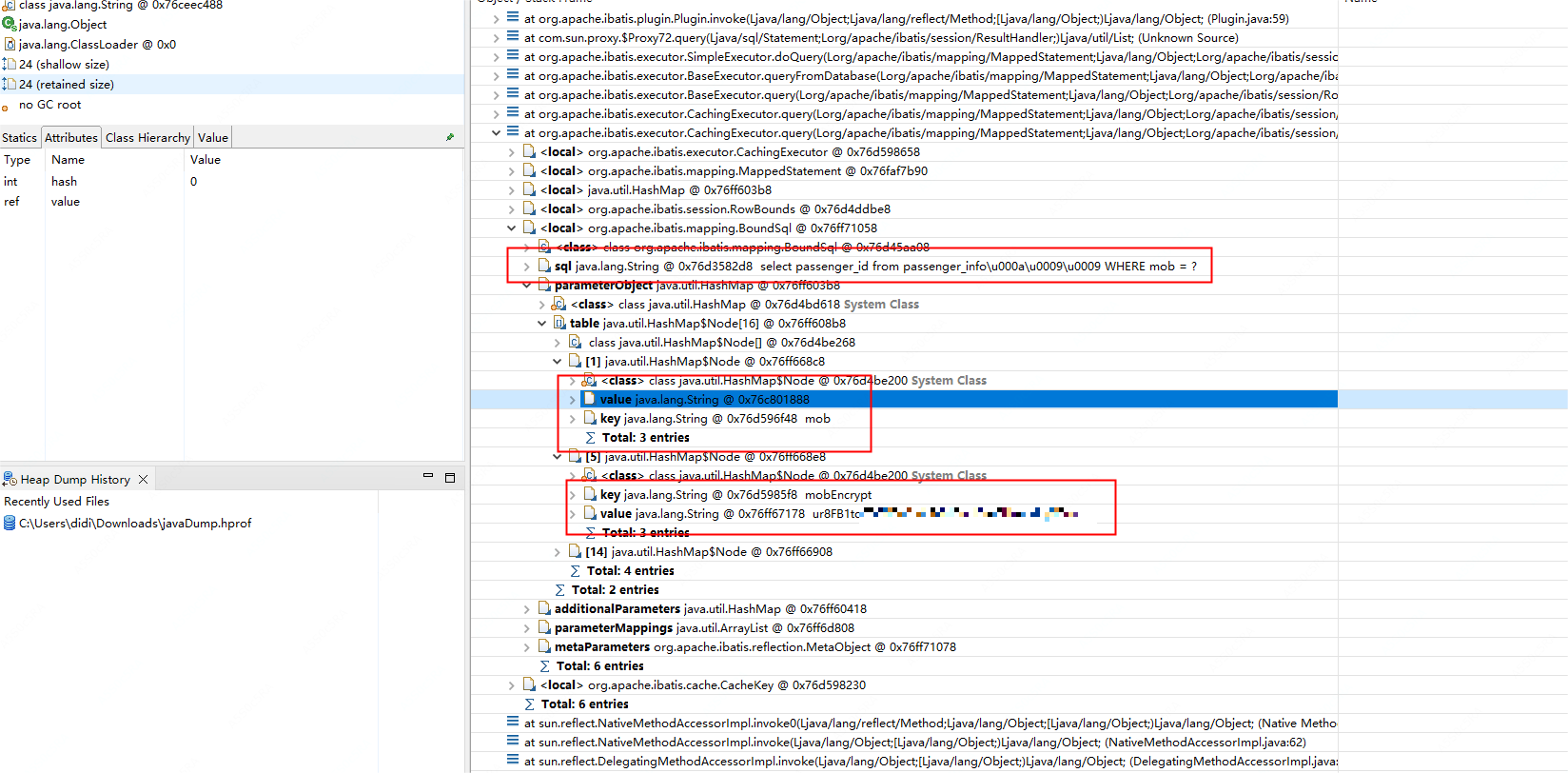The image size is (1568, 773).
Task: Close the Heap Dump History view
Action: tap(143, 479)
